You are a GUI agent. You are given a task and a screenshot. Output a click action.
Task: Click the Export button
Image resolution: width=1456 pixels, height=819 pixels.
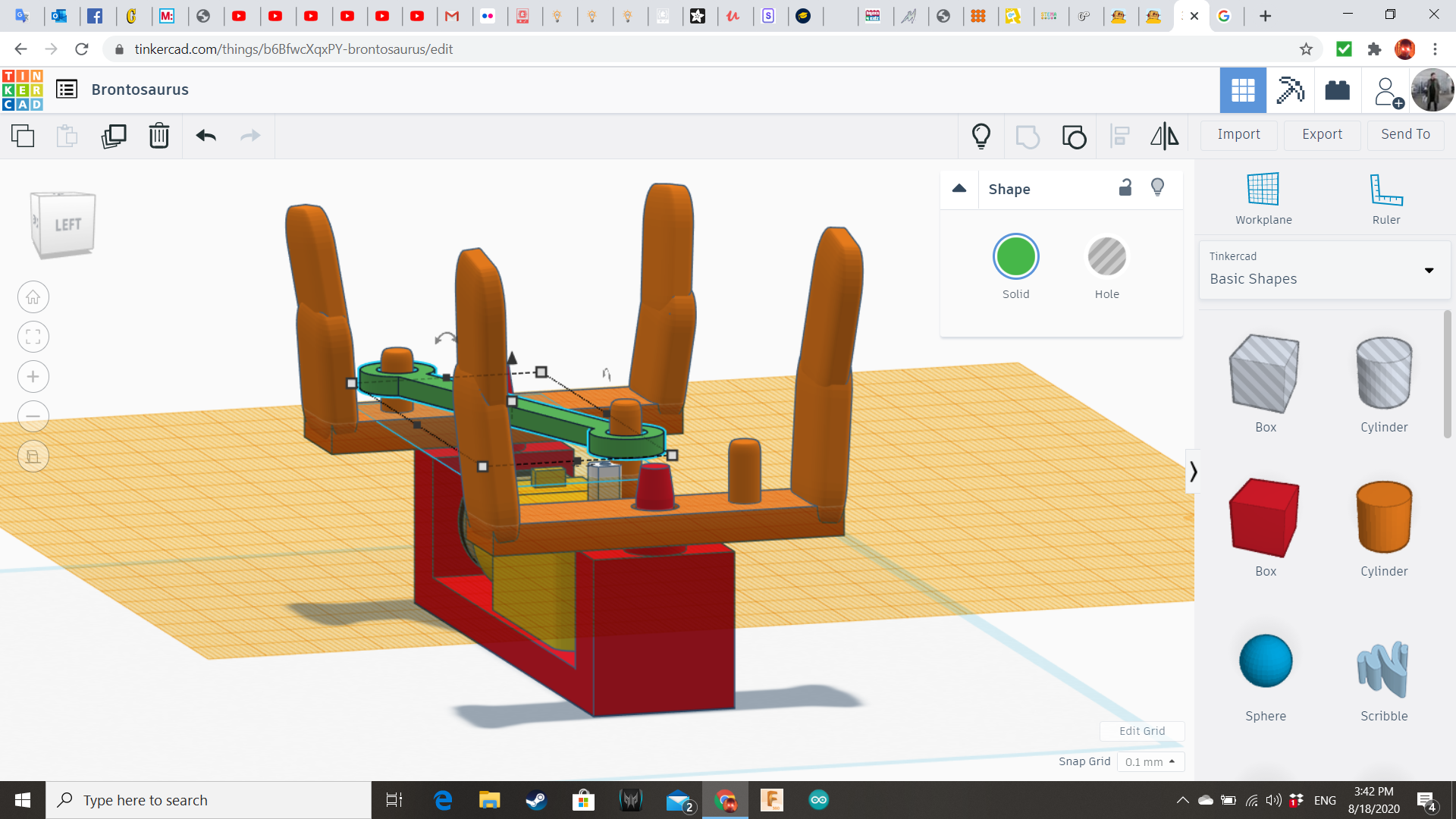1322,134
